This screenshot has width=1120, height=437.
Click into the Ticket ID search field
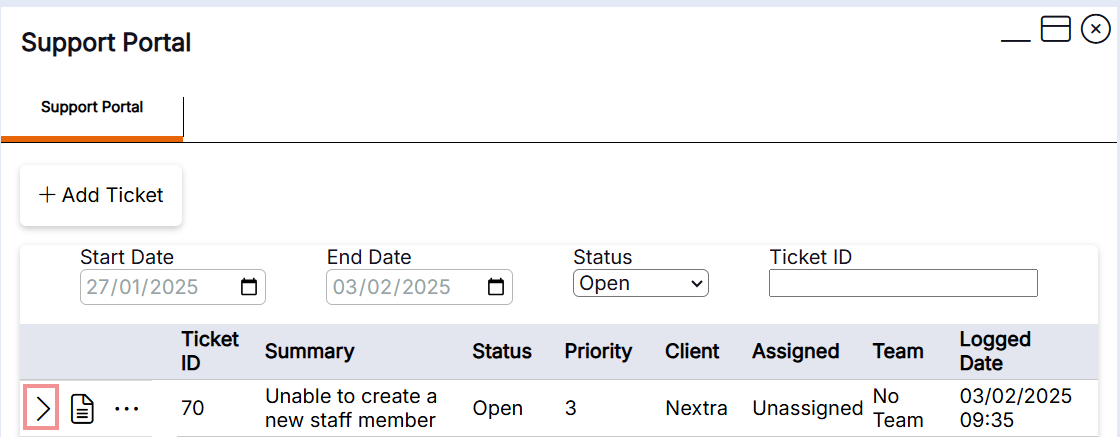click(x=902, y=284)
